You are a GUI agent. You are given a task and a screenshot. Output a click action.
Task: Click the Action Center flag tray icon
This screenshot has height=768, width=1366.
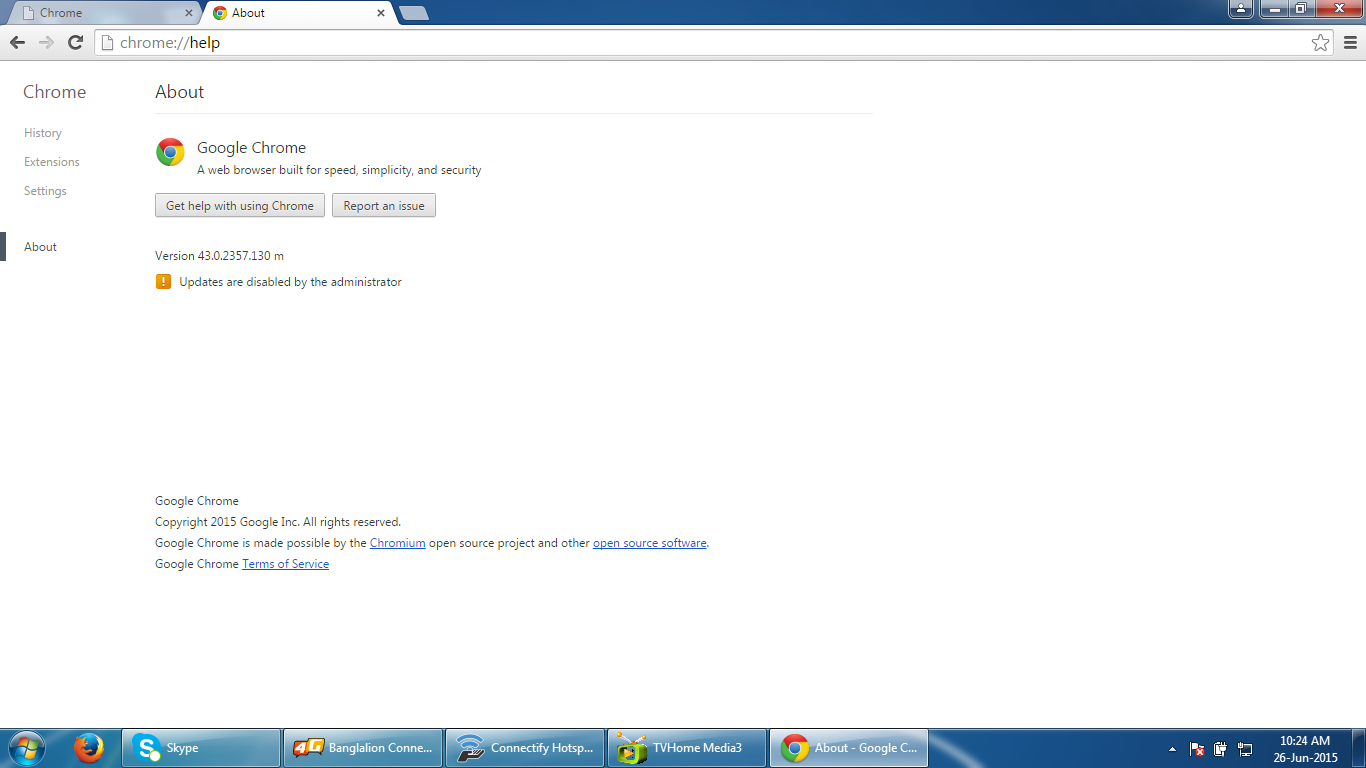pyautogui.click(x=1197, y=749)
